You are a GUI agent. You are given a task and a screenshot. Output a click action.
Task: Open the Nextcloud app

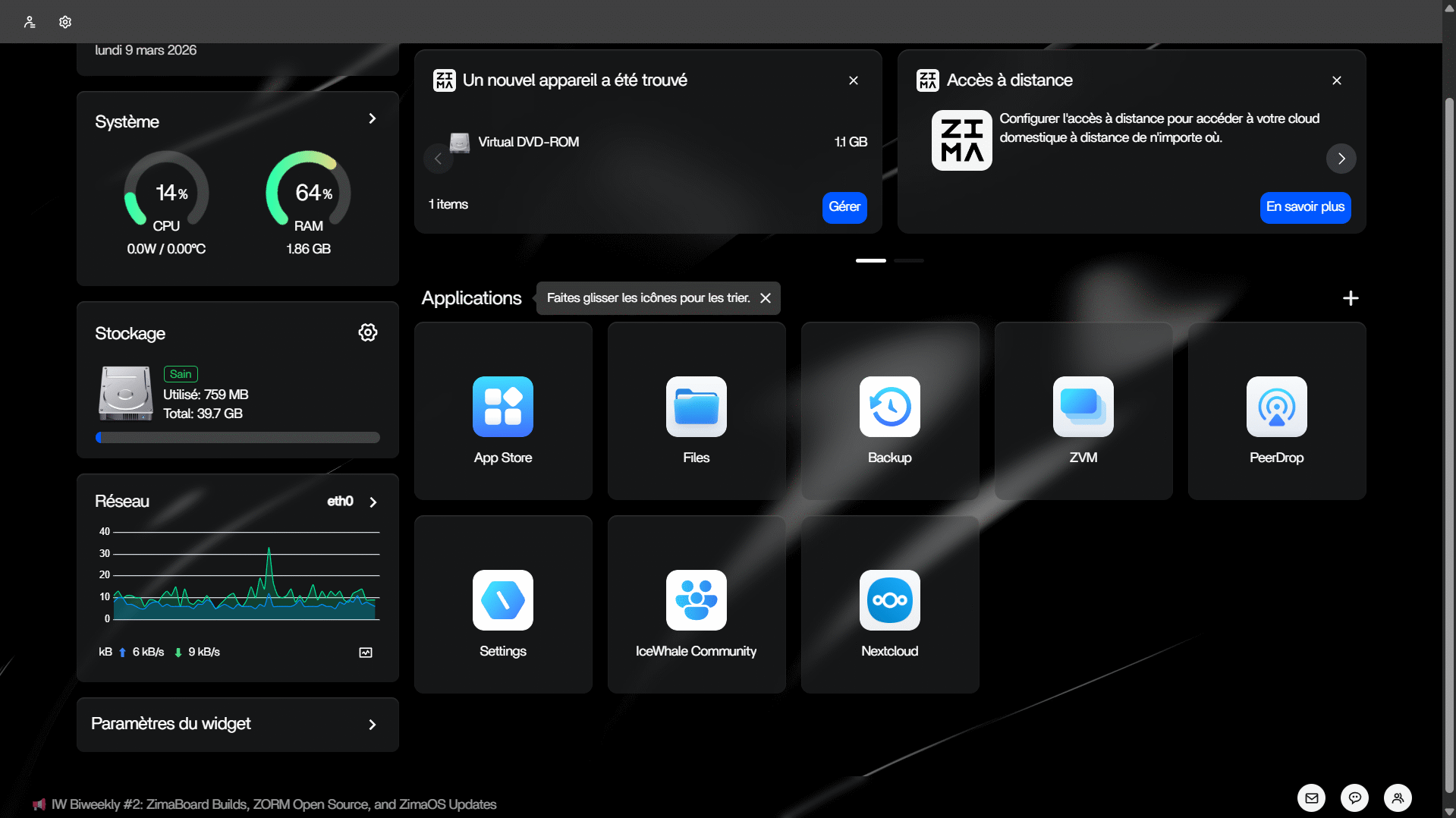click(889, 601)
